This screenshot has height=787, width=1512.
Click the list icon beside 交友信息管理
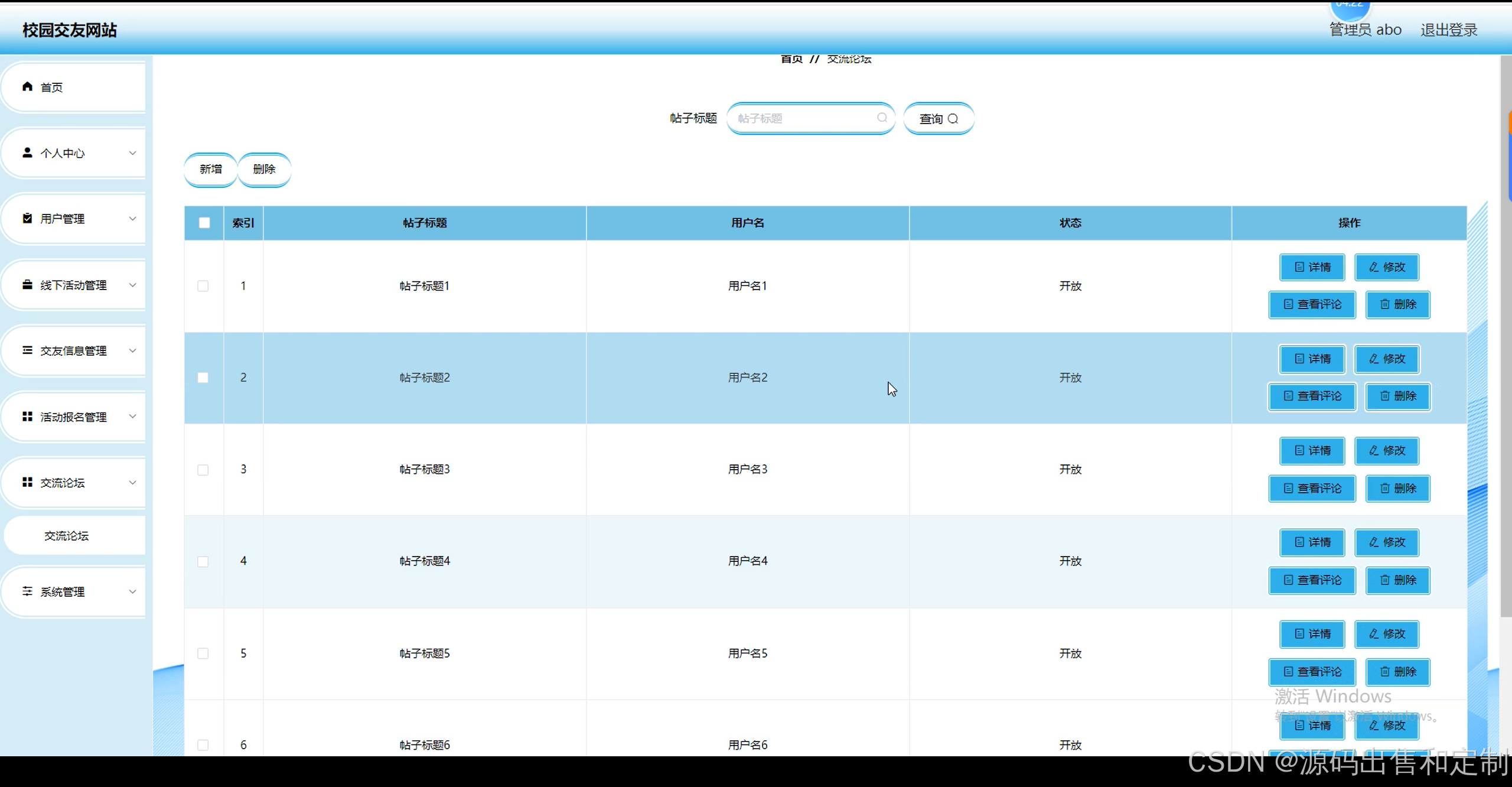point(27,350)
